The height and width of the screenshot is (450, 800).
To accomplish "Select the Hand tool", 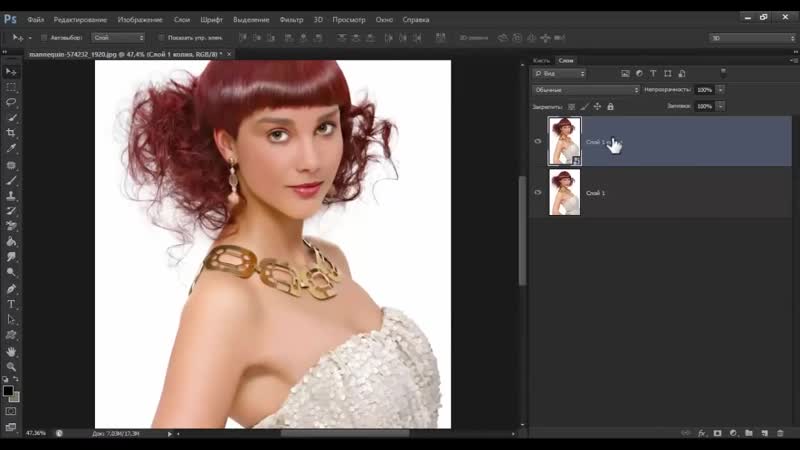I will [x=11, y=352].
